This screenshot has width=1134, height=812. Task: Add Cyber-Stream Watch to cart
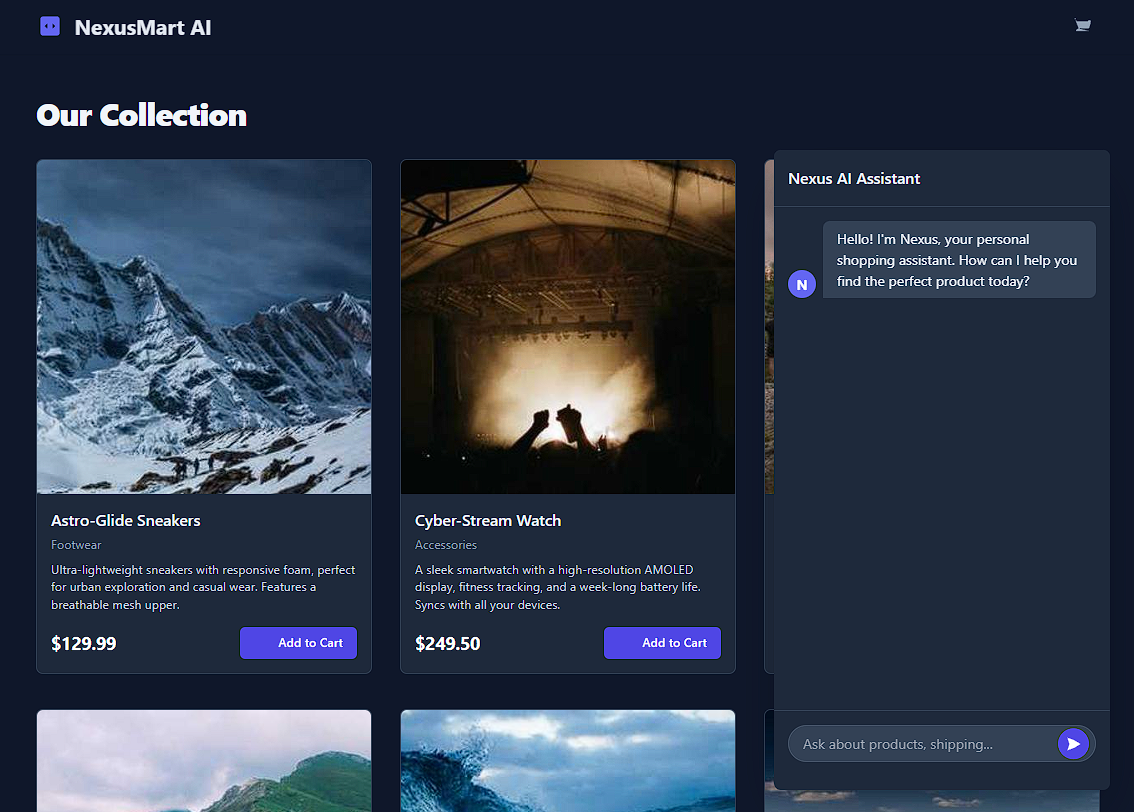point(662,643)
